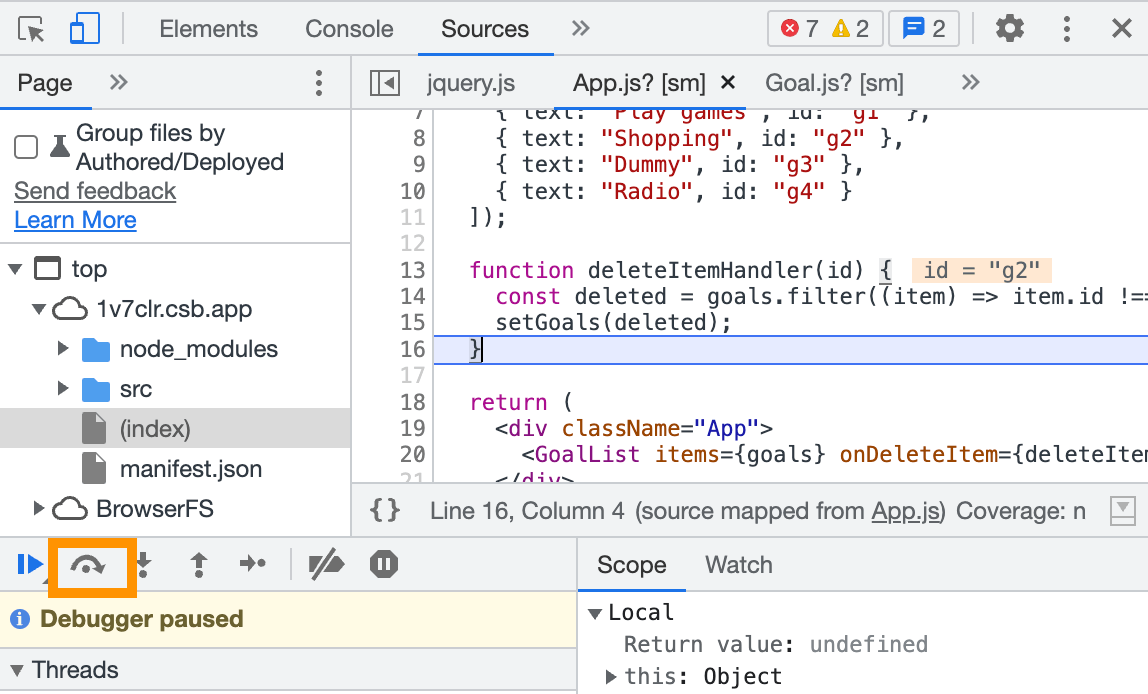Viewport: 1148px width, 694px height.
Task: Click the 1v7clr.csb.app cloud icon
Action: click(70, 309)
